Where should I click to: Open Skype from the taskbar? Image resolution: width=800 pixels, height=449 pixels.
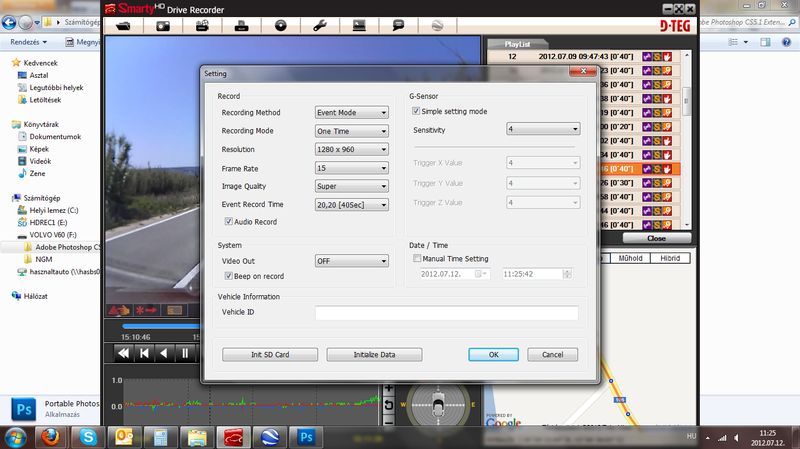click(87, 436)
